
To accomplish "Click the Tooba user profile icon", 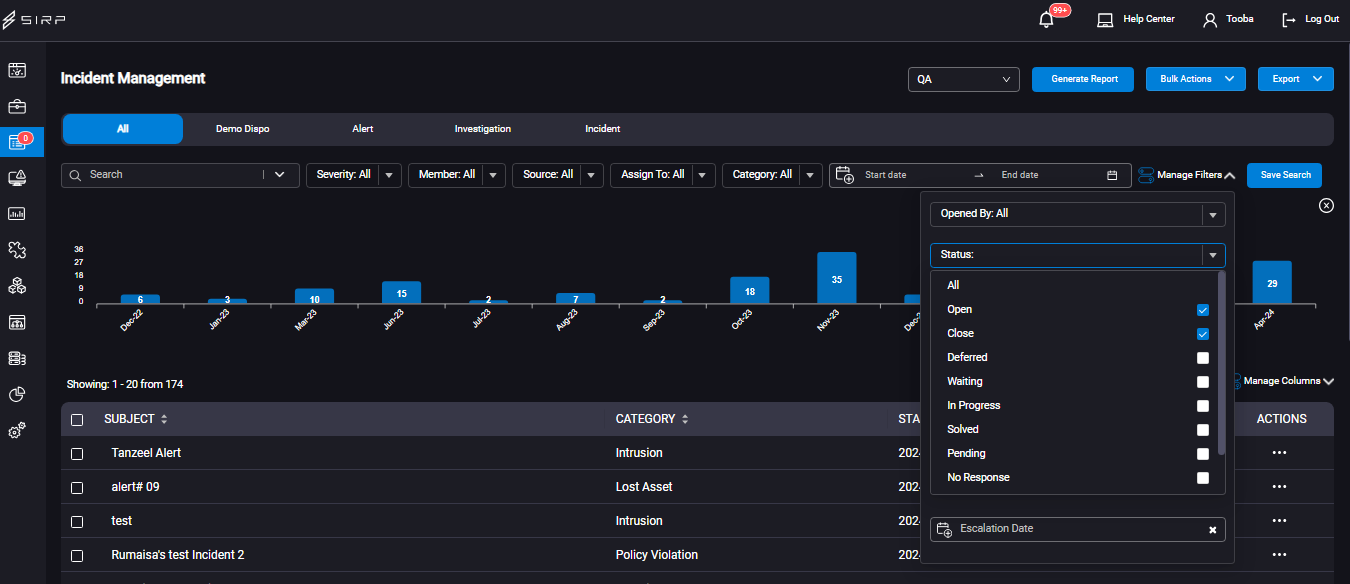I will (1210, 20).
